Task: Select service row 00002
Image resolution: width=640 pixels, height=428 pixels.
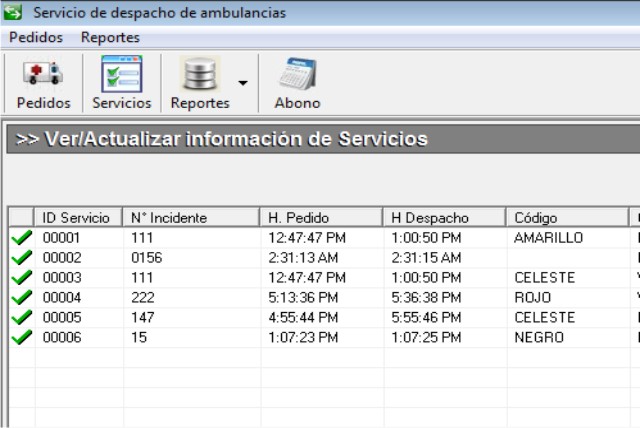Action: coord(324,257)
